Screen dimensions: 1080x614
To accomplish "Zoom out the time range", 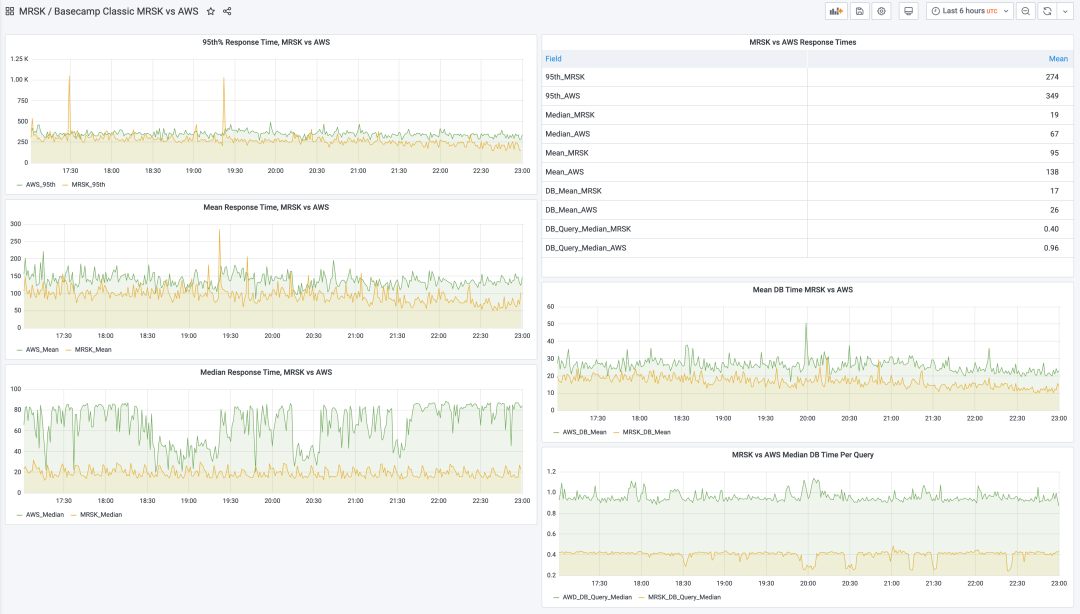I will point(1026,11).
